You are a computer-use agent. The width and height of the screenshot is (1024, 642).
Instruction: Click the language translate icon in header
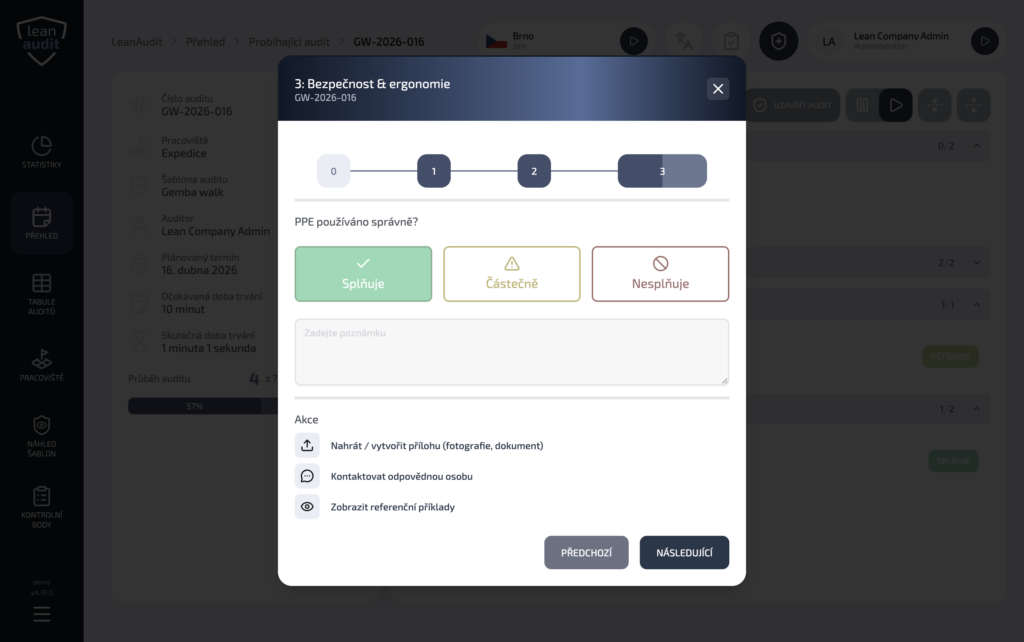pyautogui.click(x=684, y=41)
